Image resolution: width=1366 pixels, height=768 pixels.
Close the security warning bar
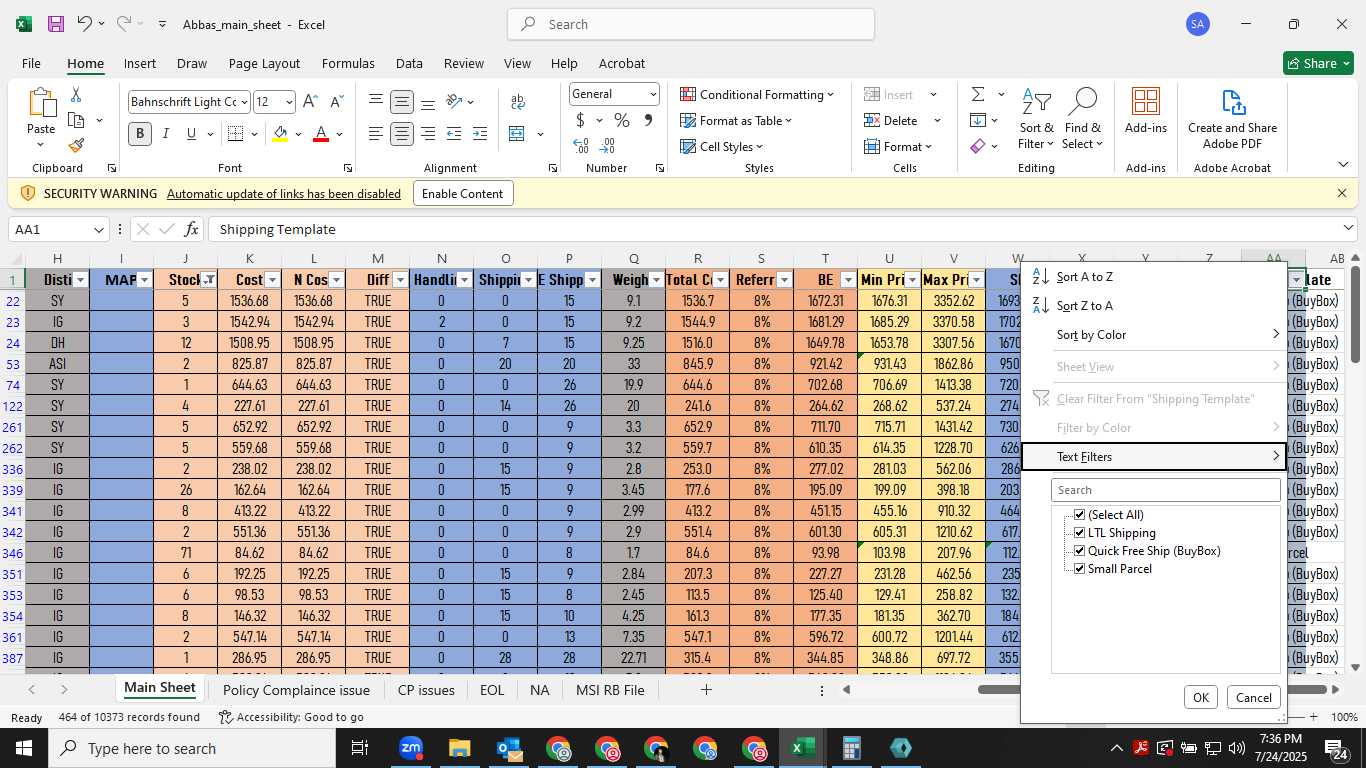[1342, 193]
